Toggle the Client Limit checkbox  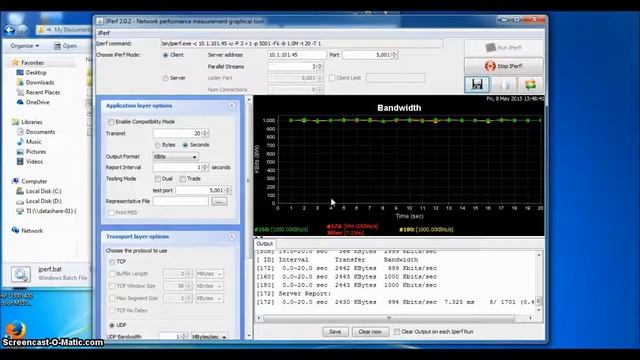click(x=332, y=78)
